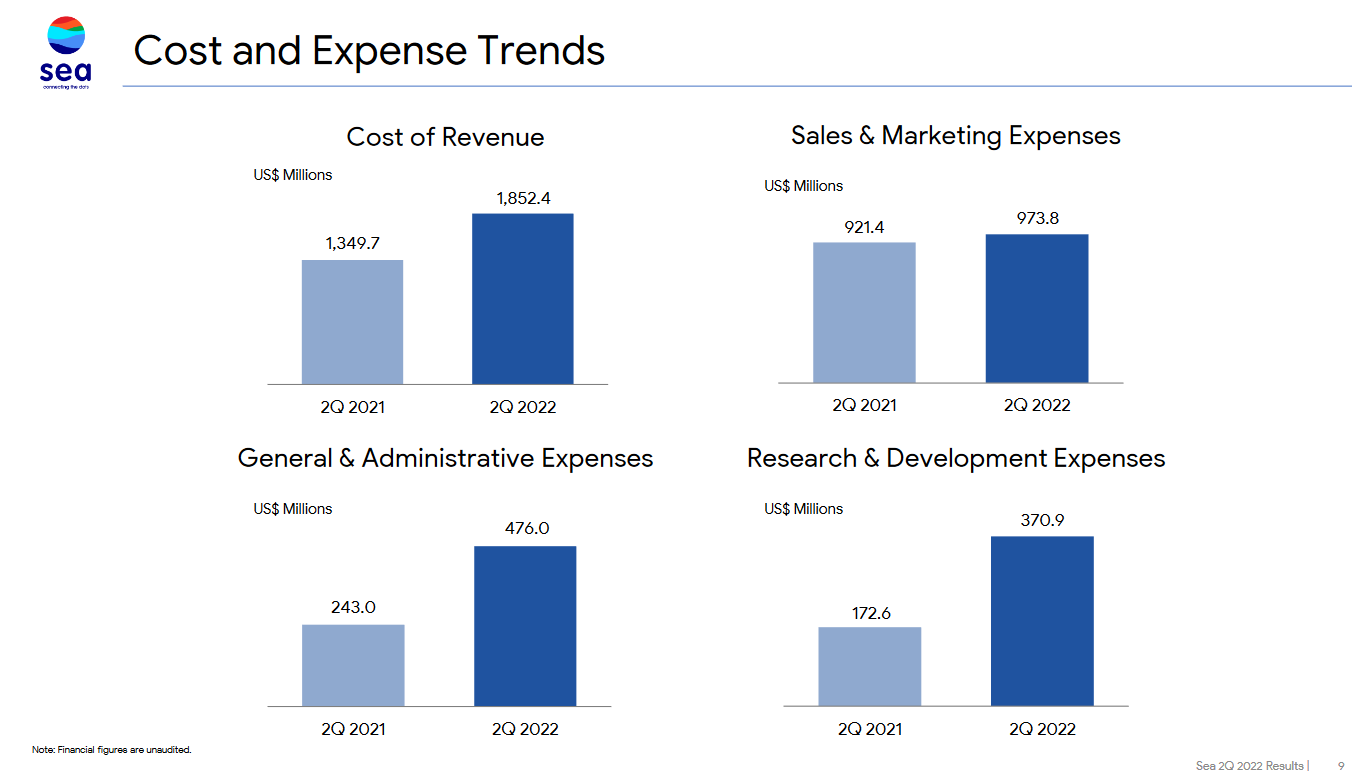Viewport: 1357px width, 780px height.
Task: Click the value label 973.8
Action: [1038, 218]
